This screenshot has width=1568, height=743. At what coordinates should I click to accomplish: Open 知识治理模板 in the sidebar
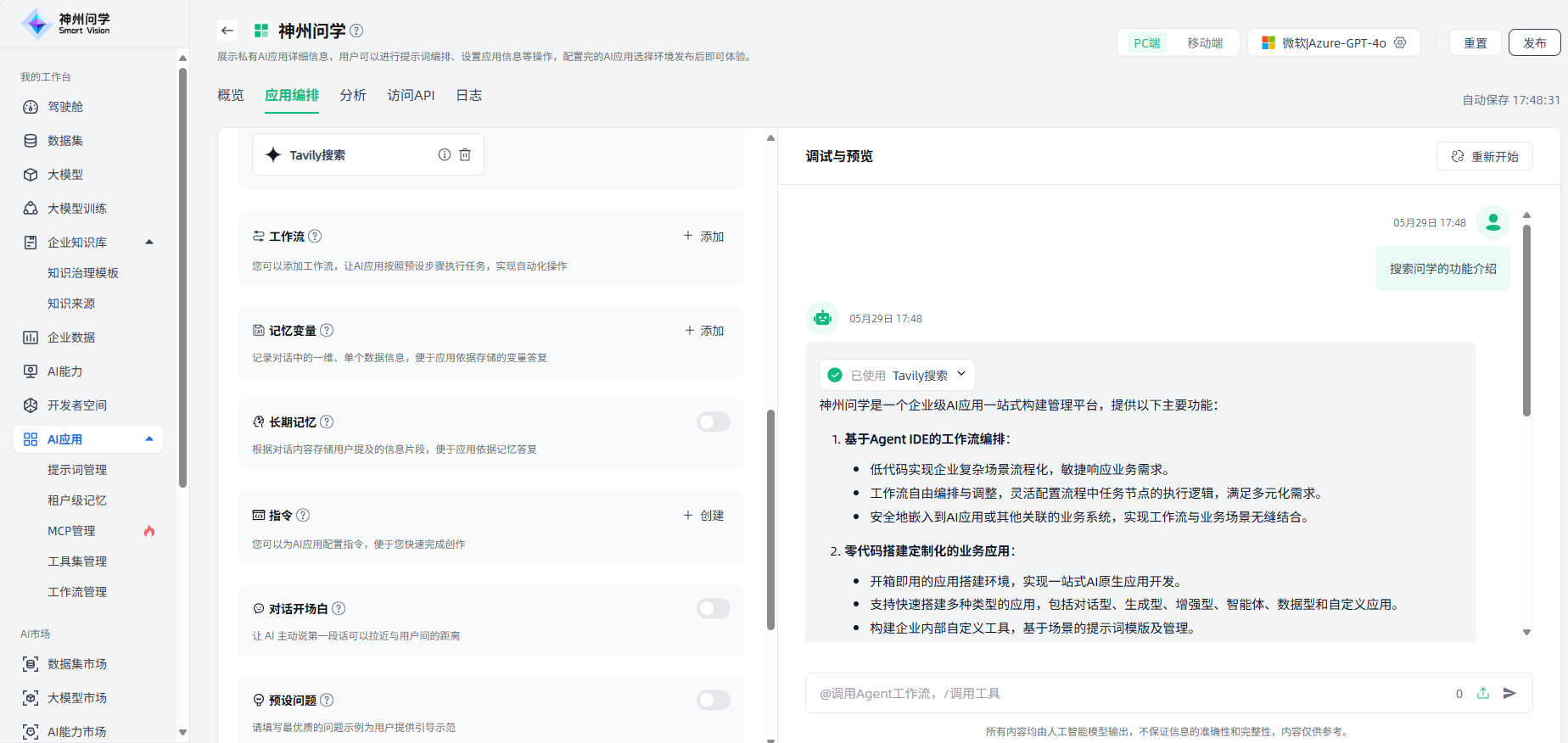pos(83,273)
